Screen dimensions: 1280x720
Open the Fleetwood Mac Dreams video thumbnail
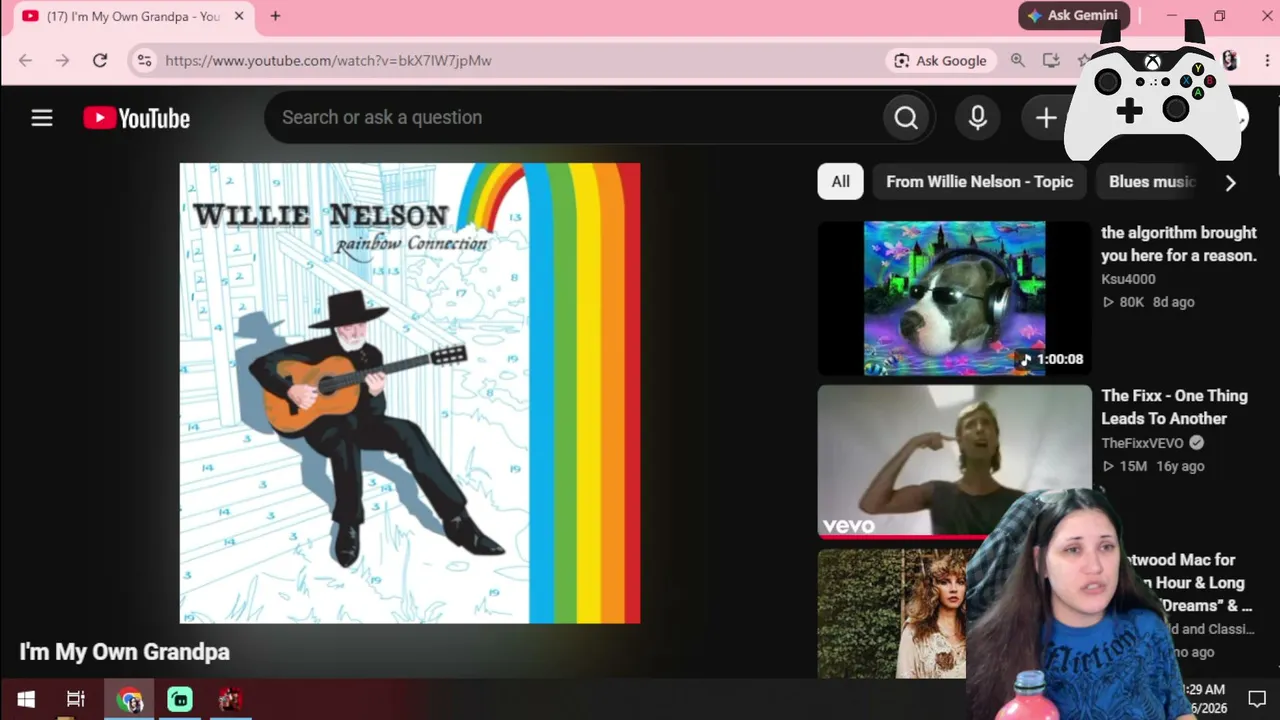click(x=892, y=613)
